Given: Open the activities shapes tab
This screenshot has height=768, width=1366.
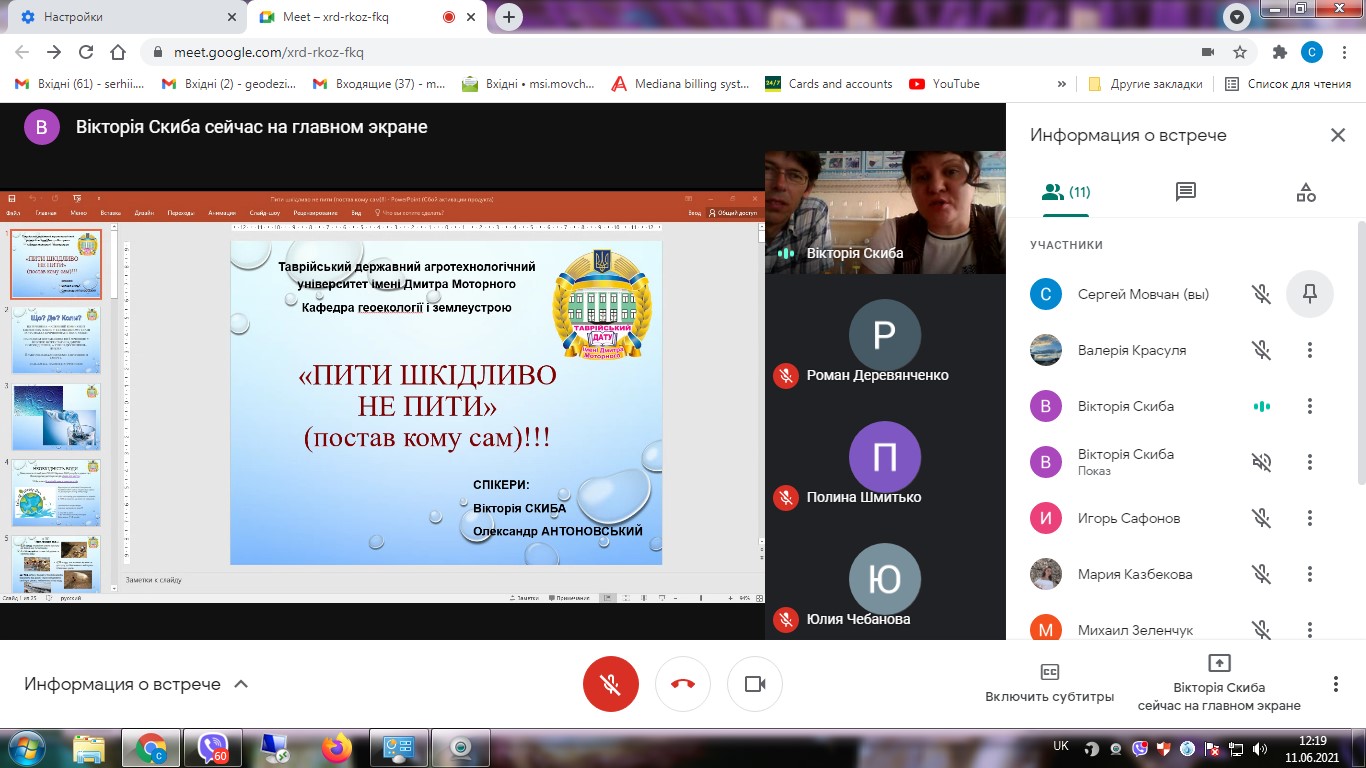Looking at the screenshot, I should click(1305, 192).
